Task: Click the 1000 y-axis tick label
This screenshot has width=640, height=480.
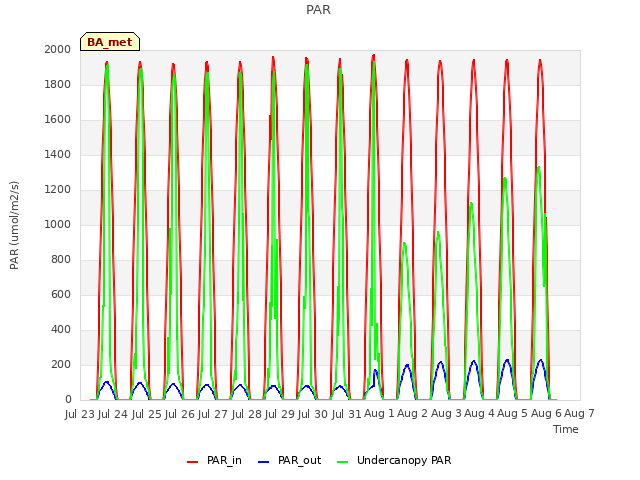Action: [58, 224]
